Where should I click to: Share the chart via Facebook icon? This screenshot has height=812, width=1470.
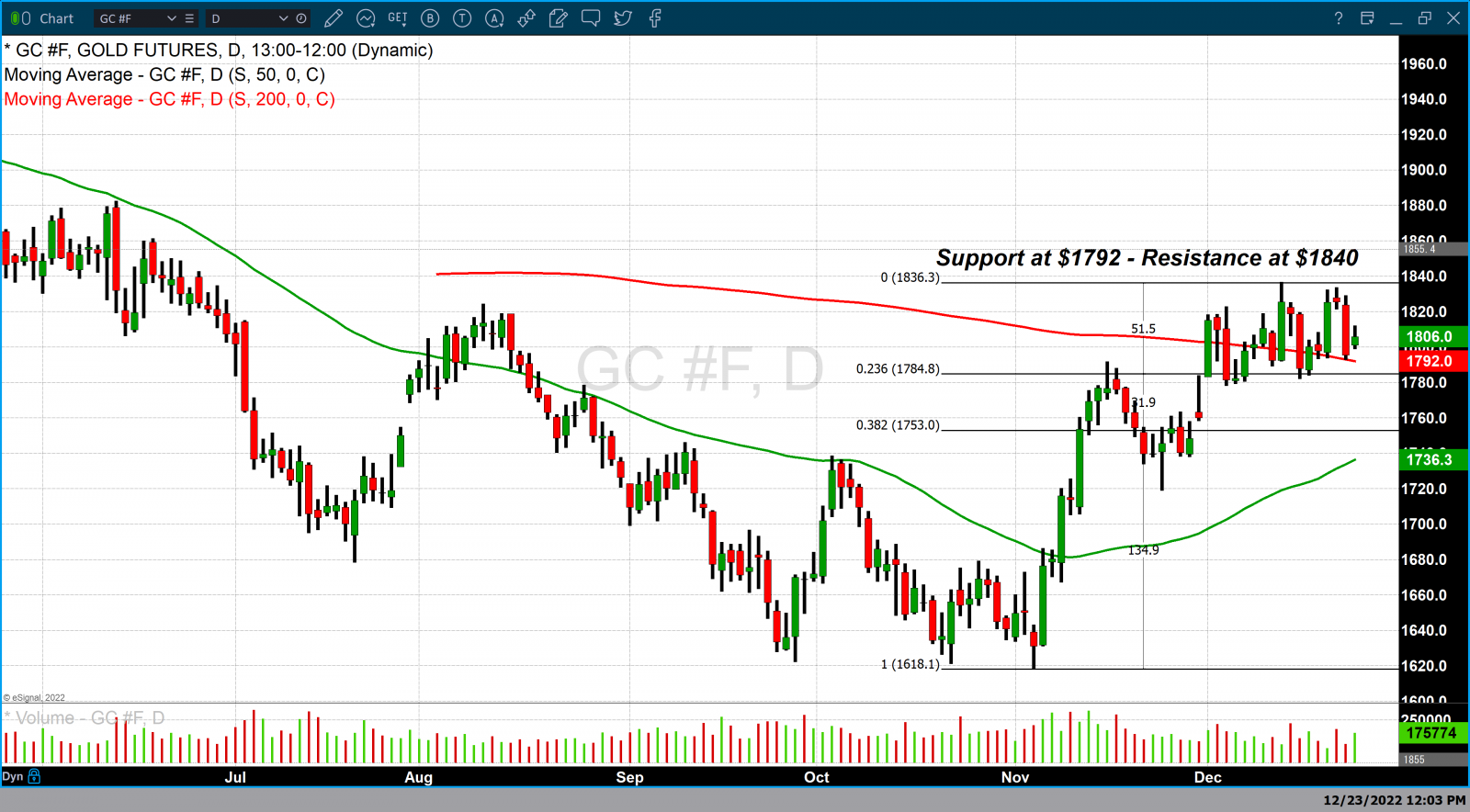pos(655,18)
